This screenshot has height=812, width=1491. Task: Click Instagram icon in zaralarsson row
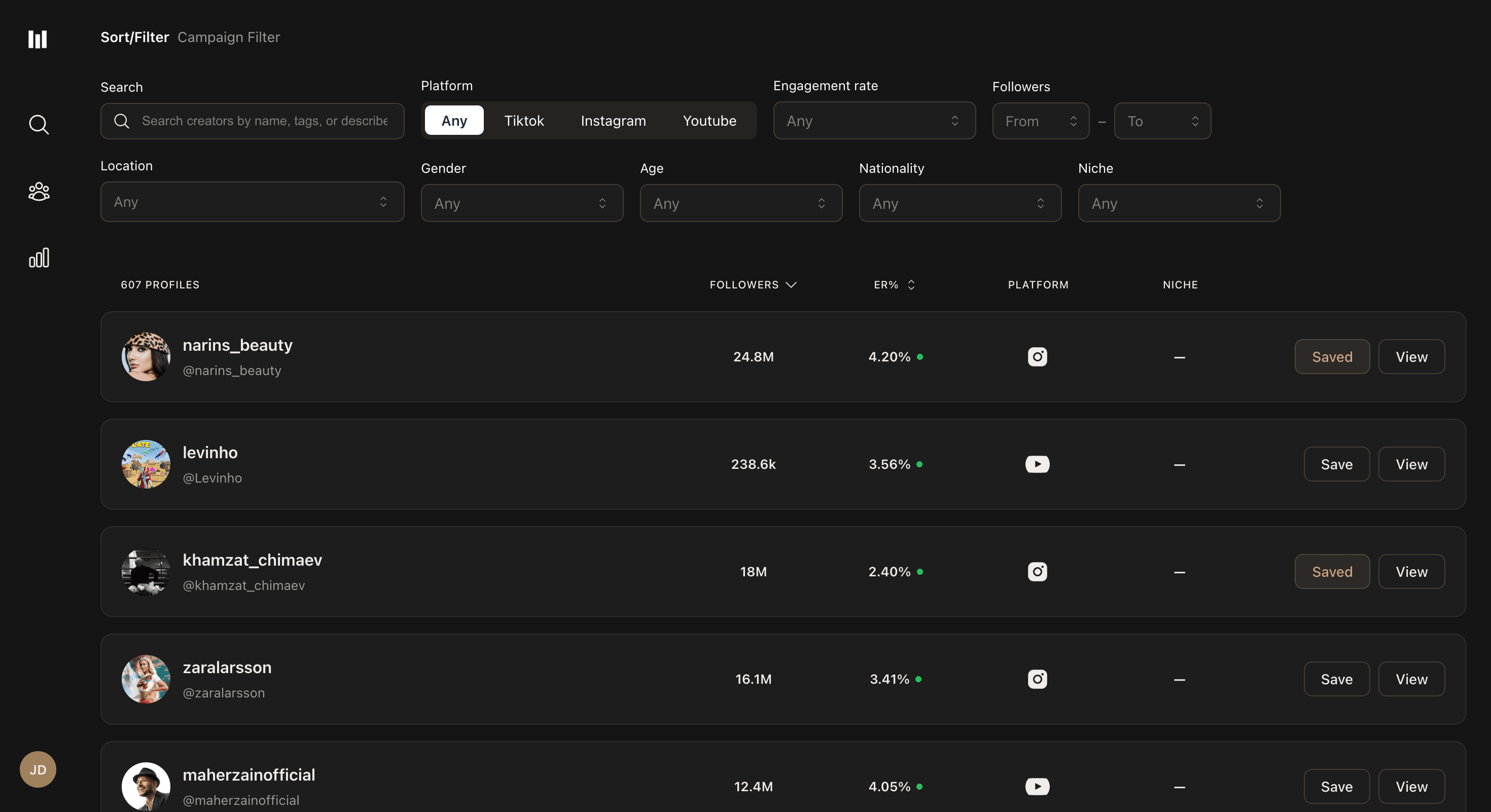(x=1037, y=679)
